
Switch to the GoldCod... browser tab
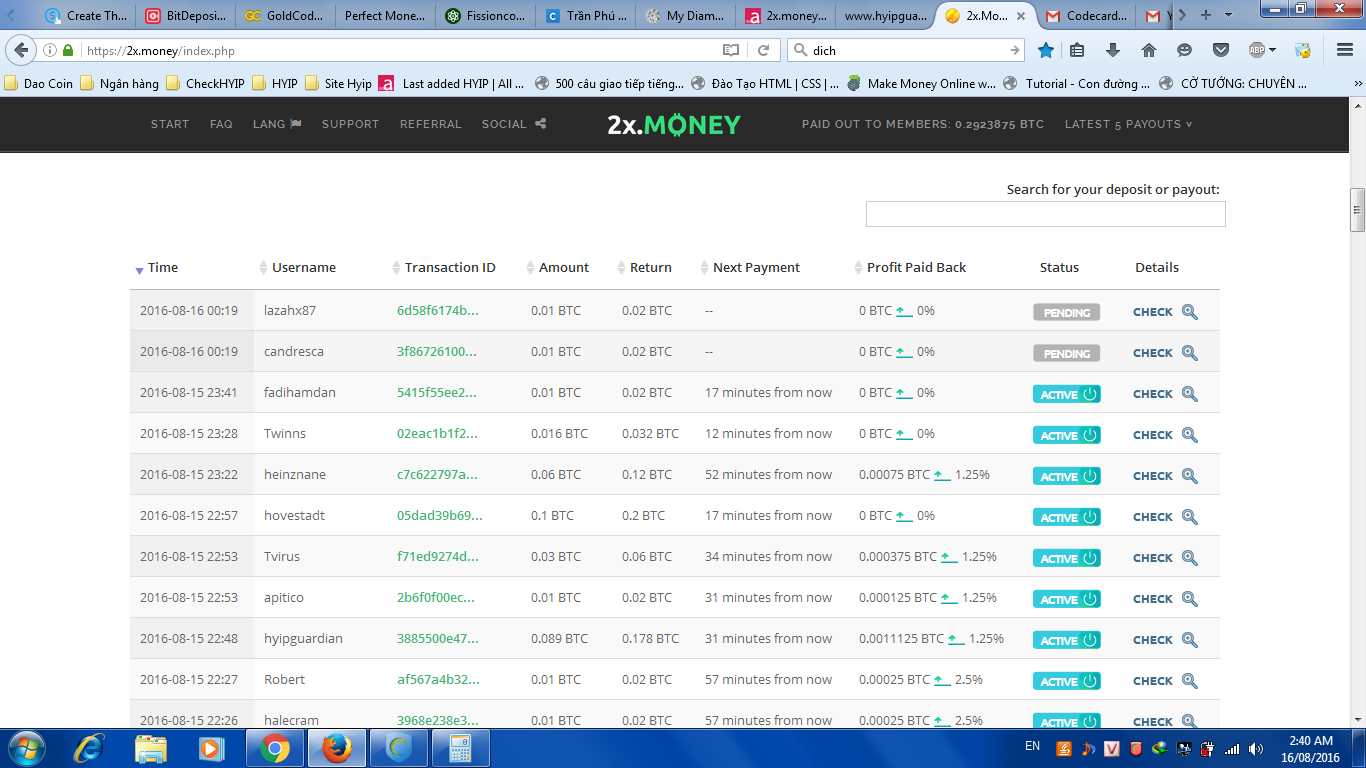click(285, 16)
